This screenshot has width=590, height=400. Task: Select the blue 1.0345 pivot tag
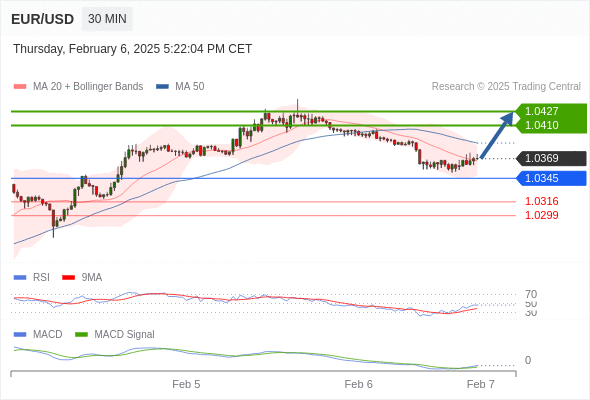(551, 178)
